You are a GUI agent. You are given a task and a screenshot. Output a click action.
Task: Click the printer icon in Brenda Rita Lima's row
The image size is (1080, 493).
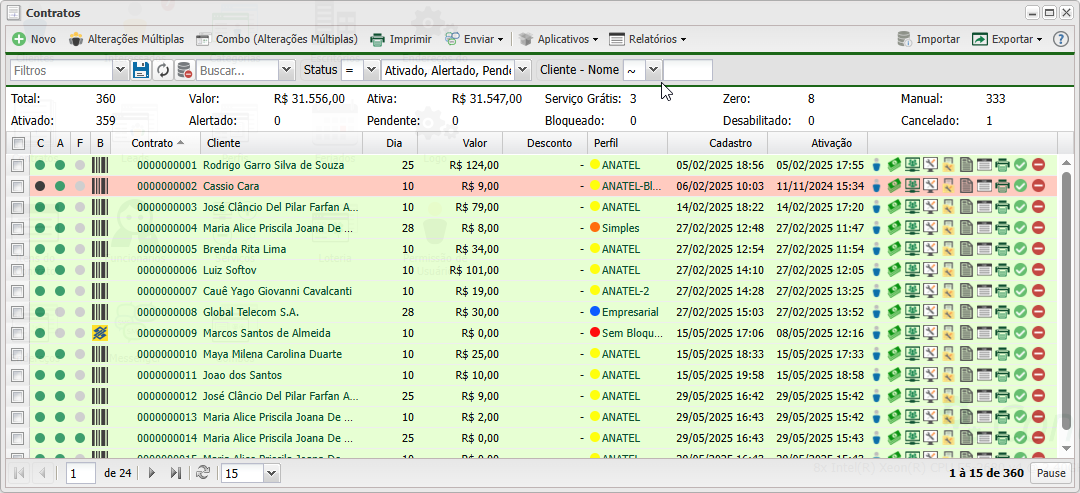1002,249
